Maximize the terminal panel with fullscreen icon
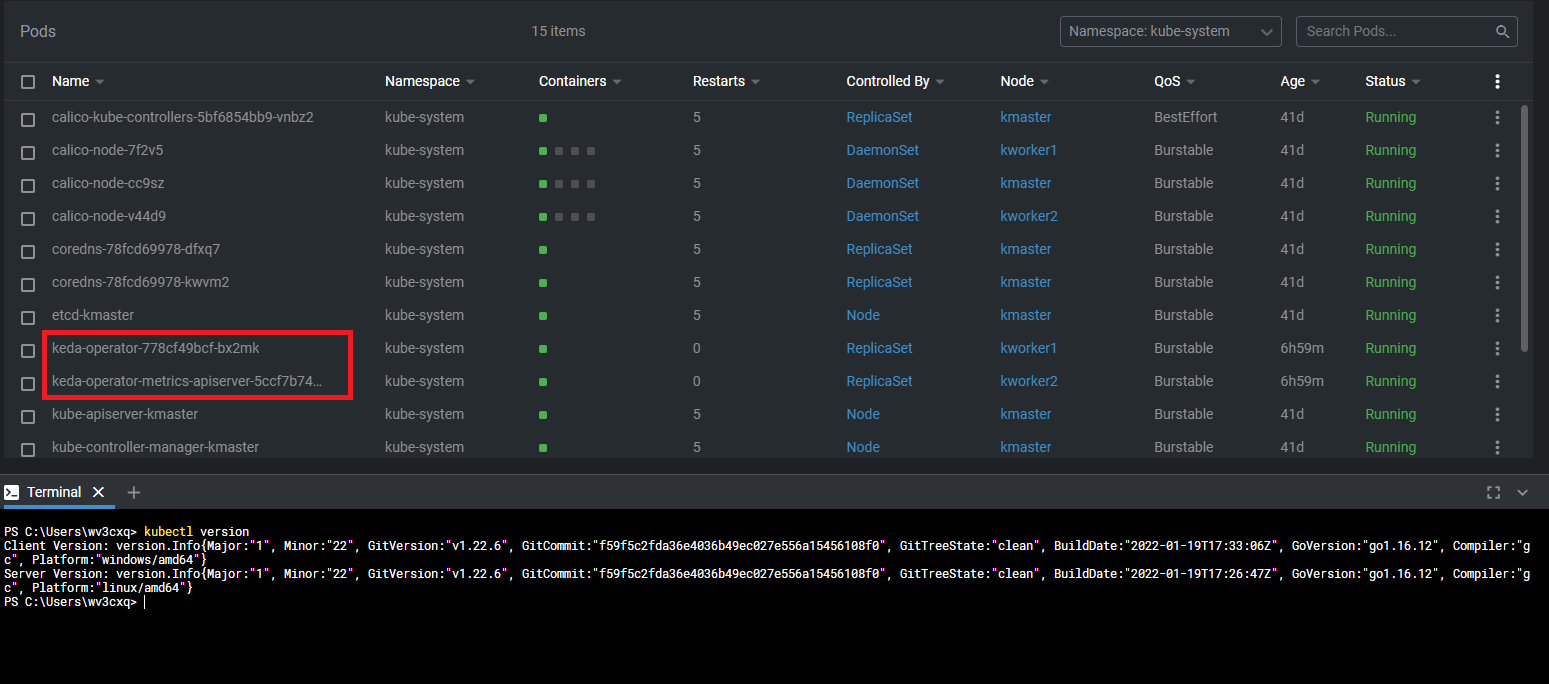 (1493, 492)
